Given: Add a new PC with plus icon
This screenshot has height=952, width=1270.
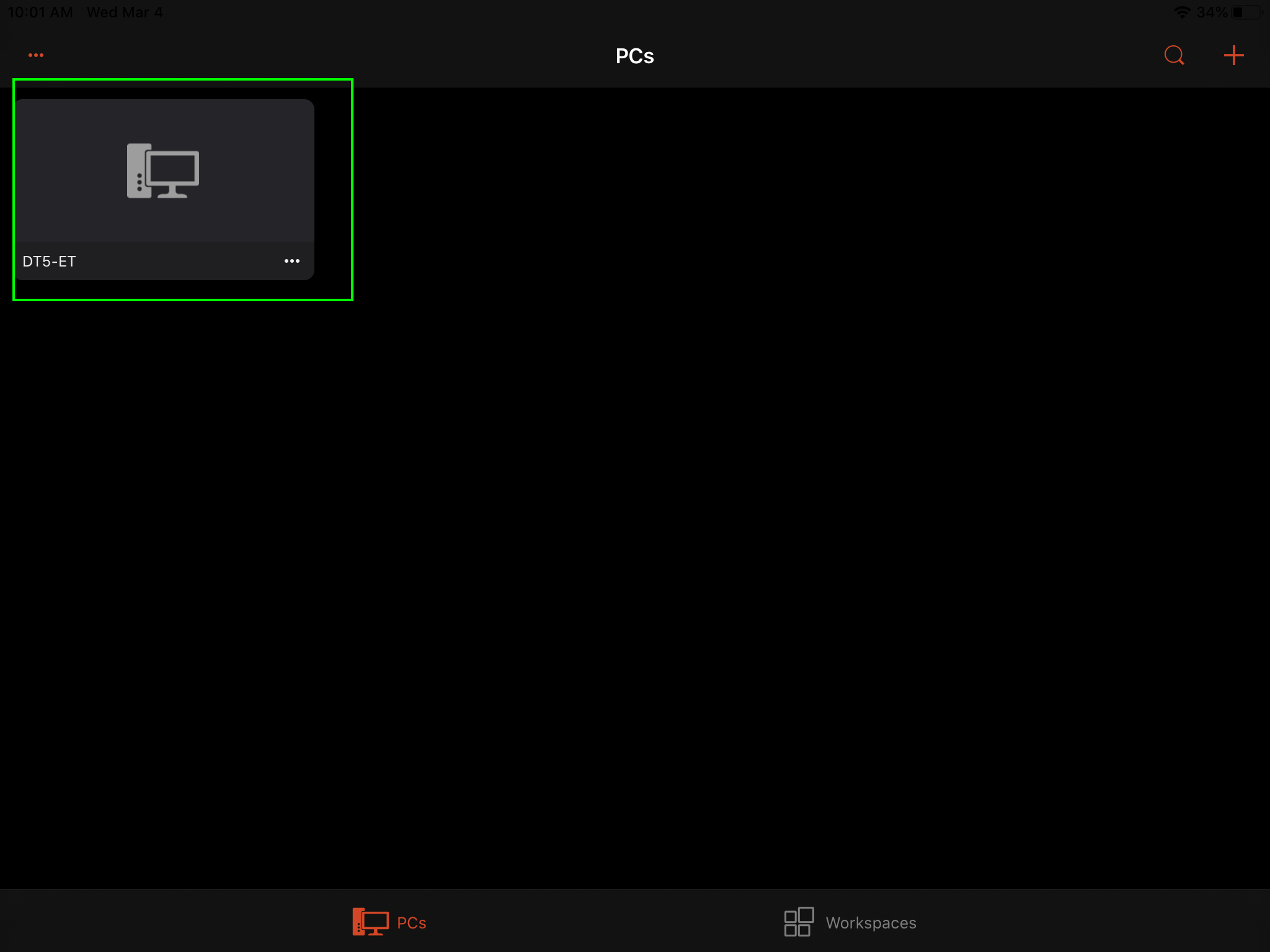Looking at the screenshot, I should (x=1233, y=55).
